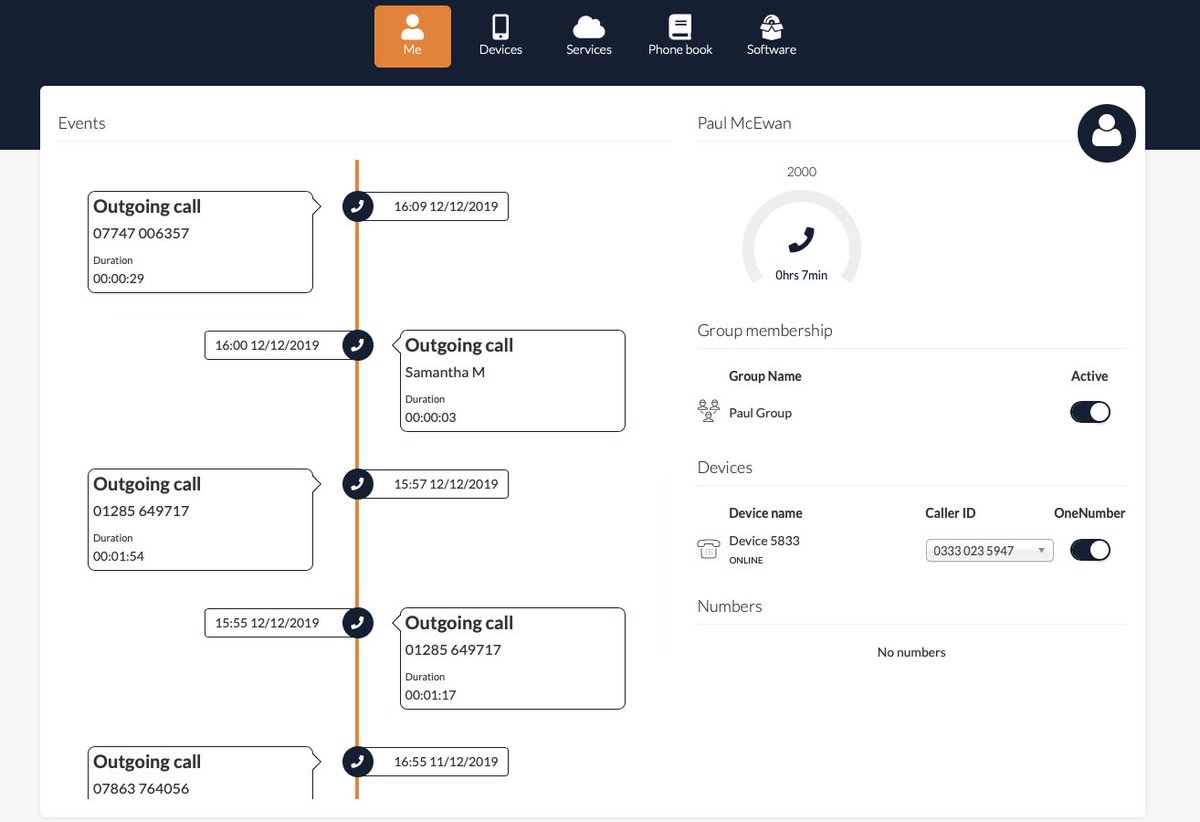Screen dimensions: 1200x822
Task: Open the Devices section
Action: click(500, 35)
